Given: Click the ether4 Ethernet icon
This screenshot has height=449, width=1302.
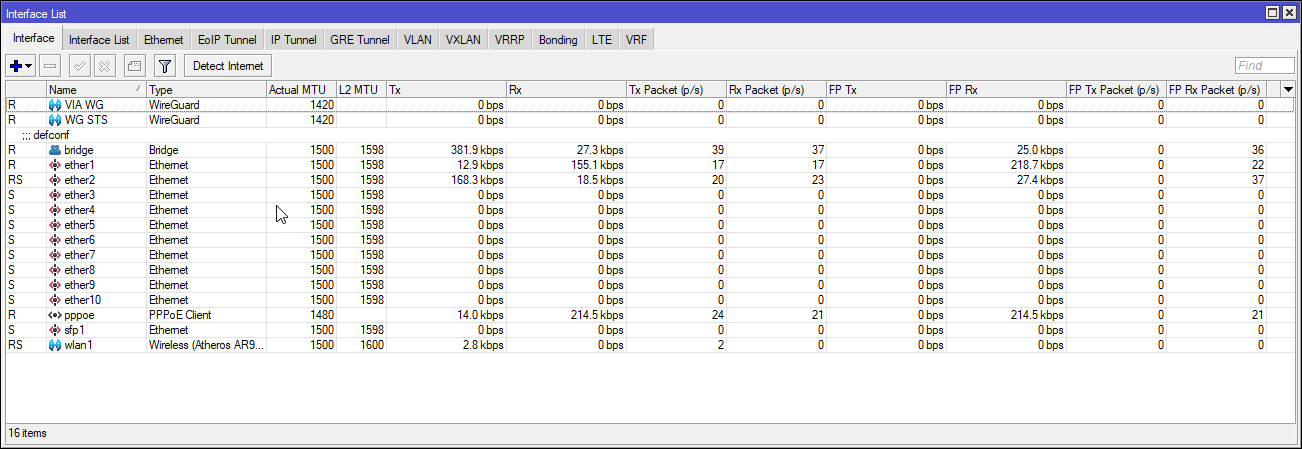Looking at the screenshot, I should [x=55, y=210].
